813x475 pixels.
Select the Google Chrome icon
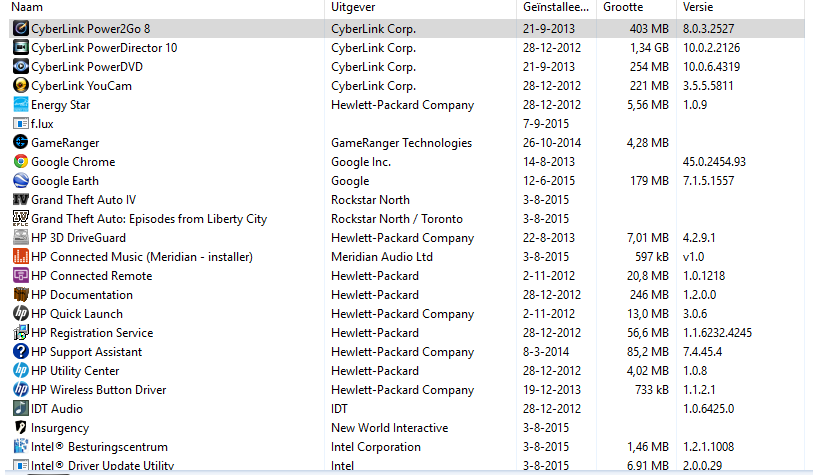[x=20, y=161]
